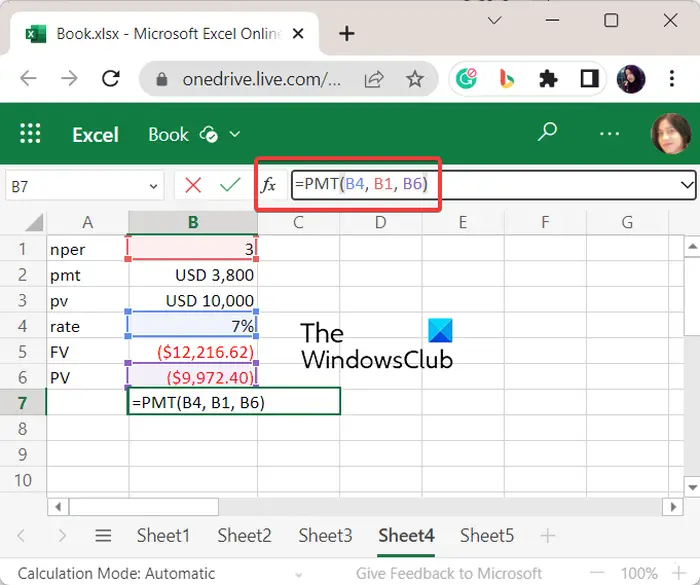Open the Book file name dropdown chevron
Viewport: 700px width, 585px height.
point(235,134)
